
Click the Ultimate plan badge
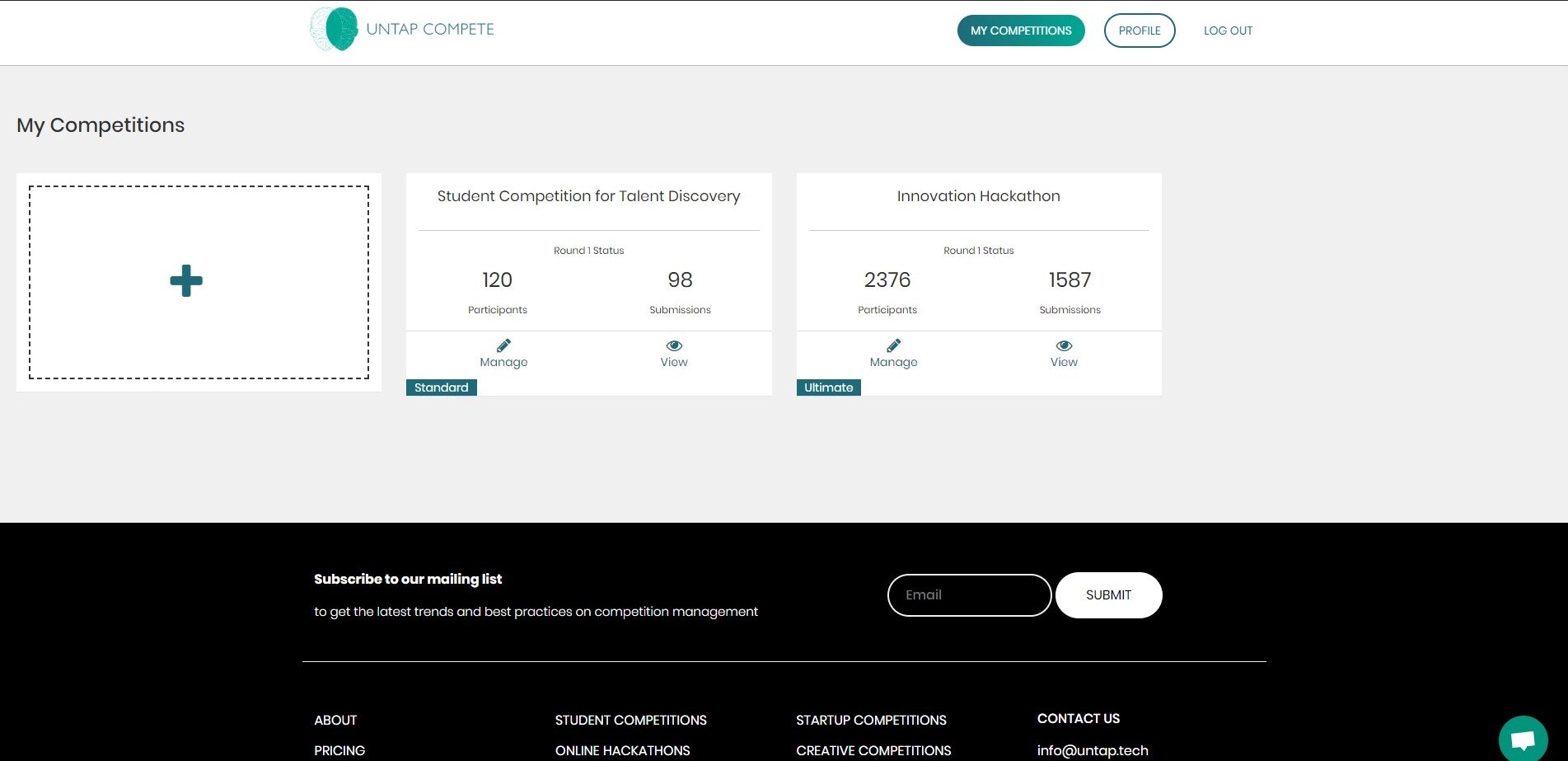point(828,388)
